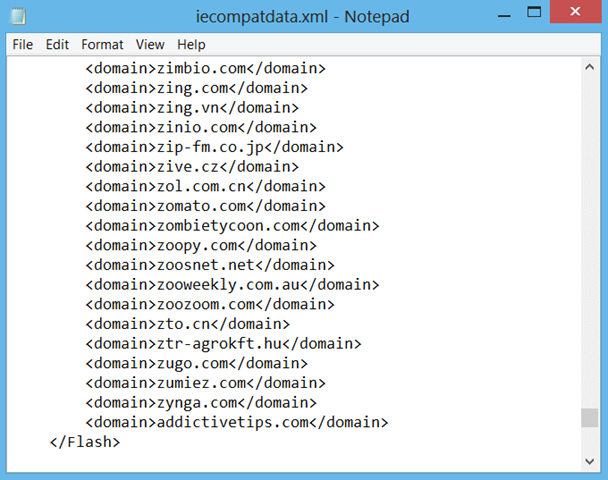Click the vertical scrollbar thumb
Image resolution: width=608 pixels, height=480 pixels.
pyautogui.click(x=590, y=418)
